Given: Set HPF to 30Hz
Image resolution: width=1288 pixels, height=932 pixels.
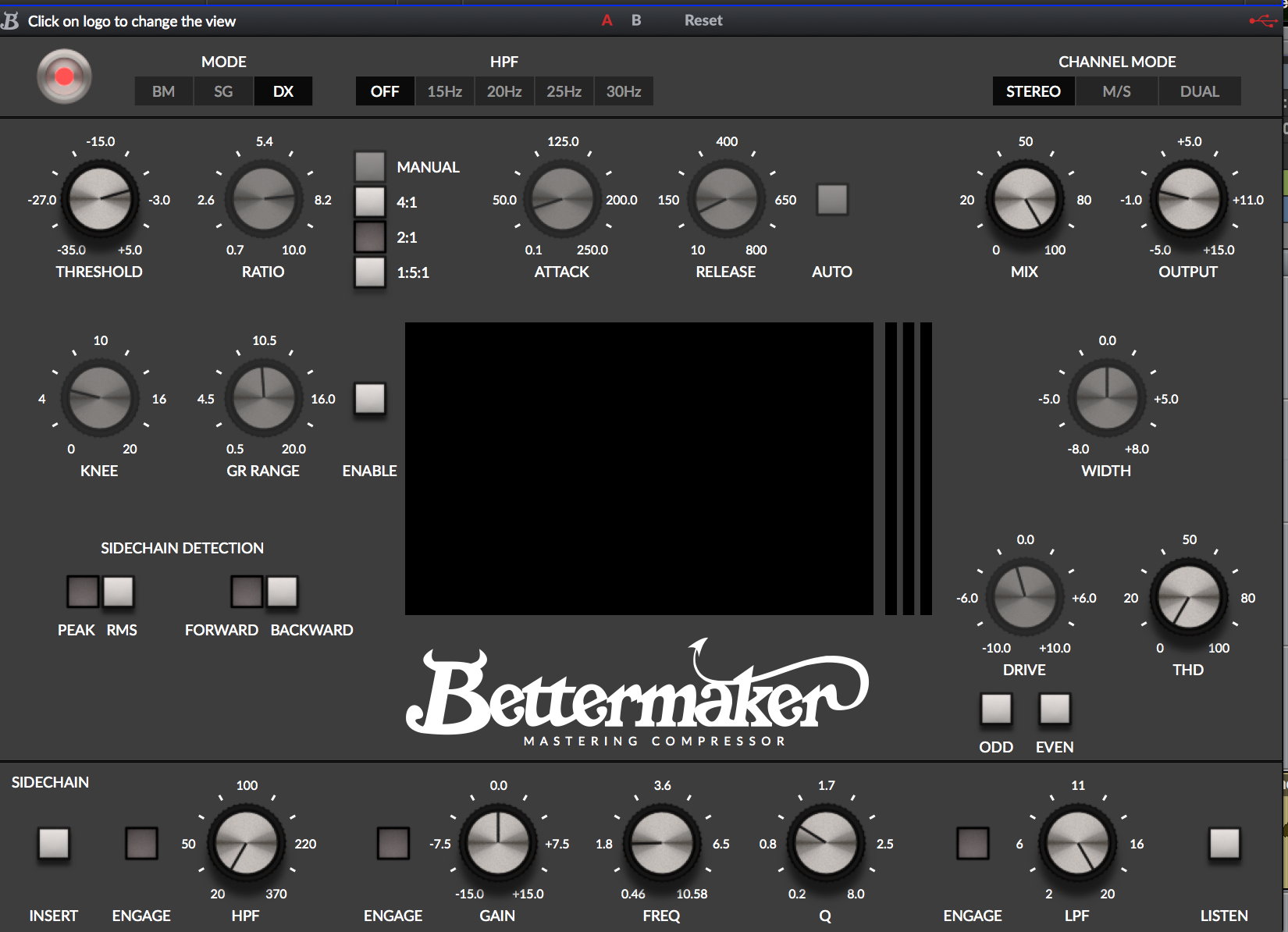Looking at the screenshot, I should tap(624, 91).
